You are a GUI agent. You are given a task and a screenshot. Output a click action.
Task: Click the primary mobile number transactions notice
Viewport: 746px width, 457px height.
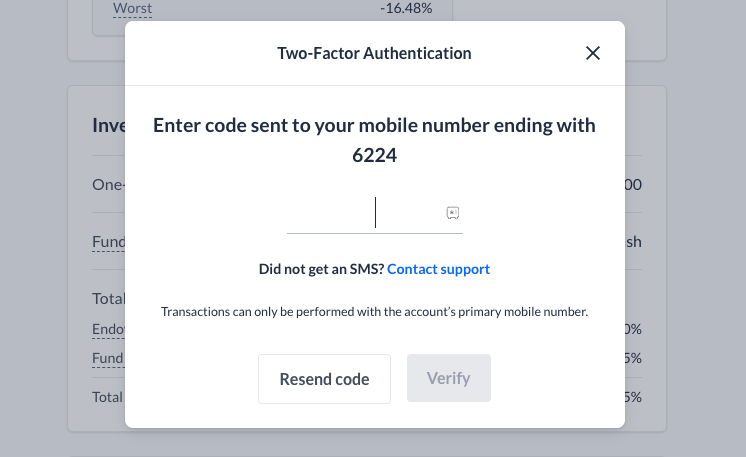point(374,311)
